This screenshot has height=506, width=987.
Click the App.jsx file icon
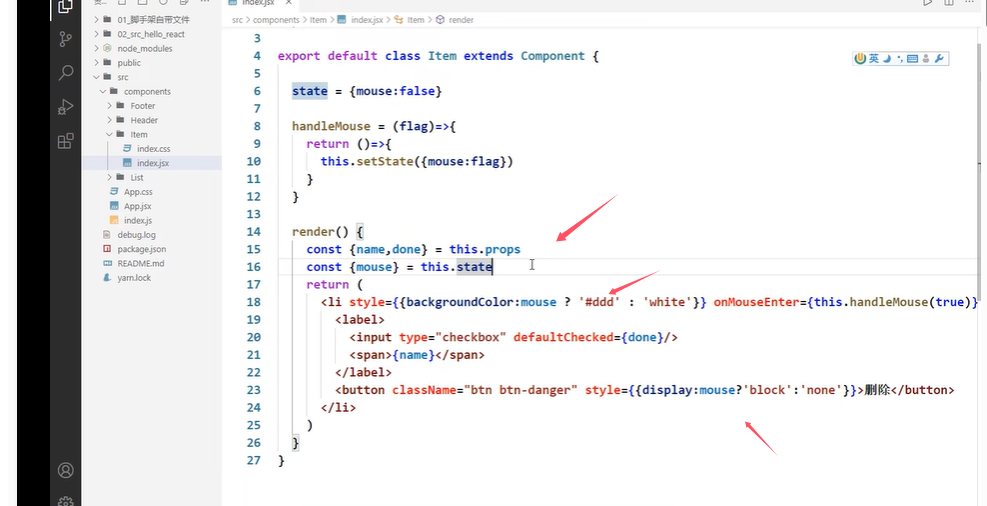[114, 206]
